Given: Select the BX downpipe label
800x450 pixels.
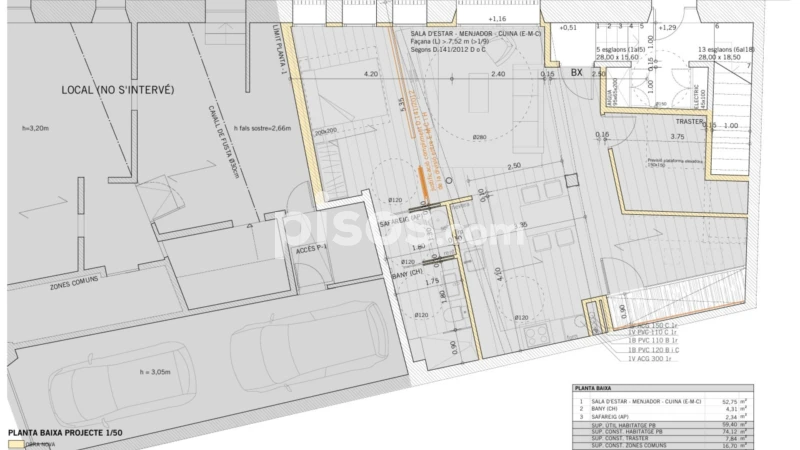Looking at the screenshot, I should coord(576,73).
